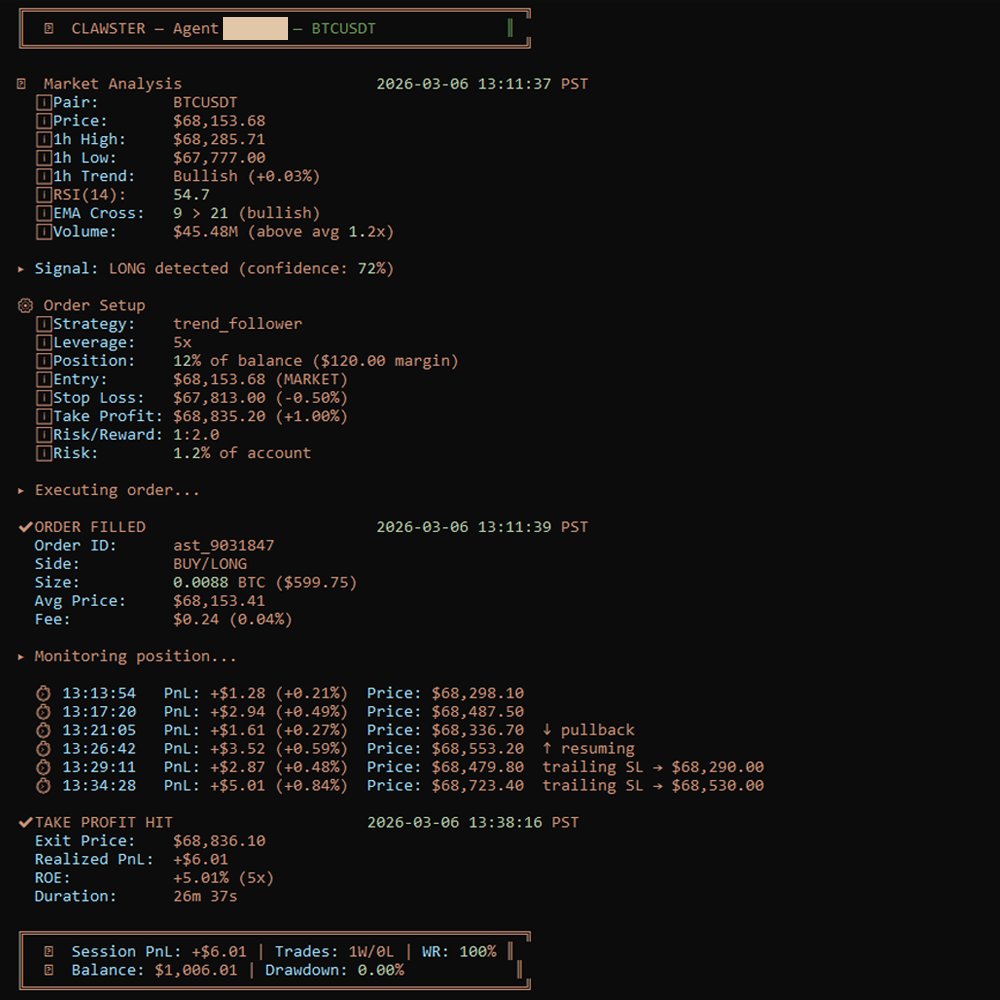1000x1000 pixels.
Task: Click the up arrow before resuming
Action: [547, 748]
